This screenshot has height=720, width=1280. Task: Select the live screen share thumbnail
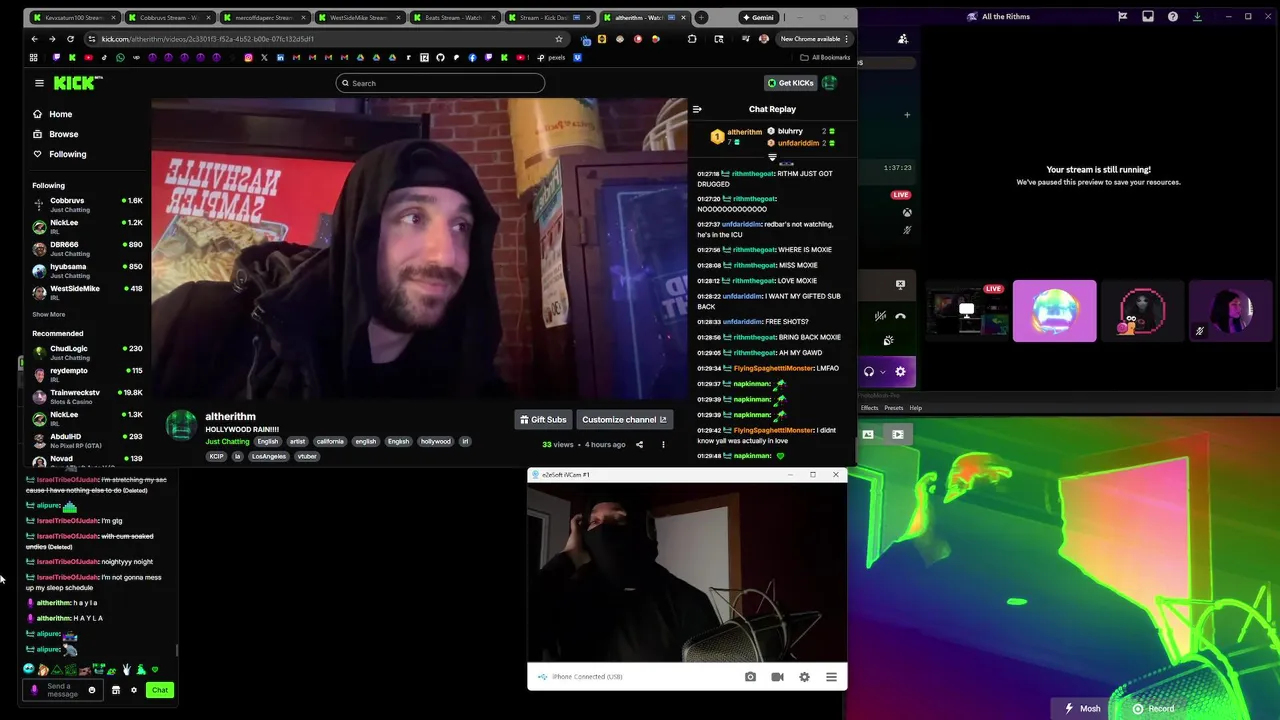[967, 311]
